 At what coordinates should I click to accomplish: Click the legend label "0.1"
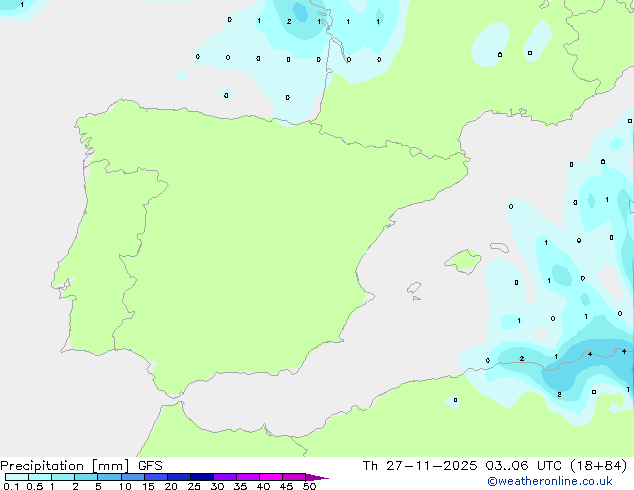click(x=11, y=486)
